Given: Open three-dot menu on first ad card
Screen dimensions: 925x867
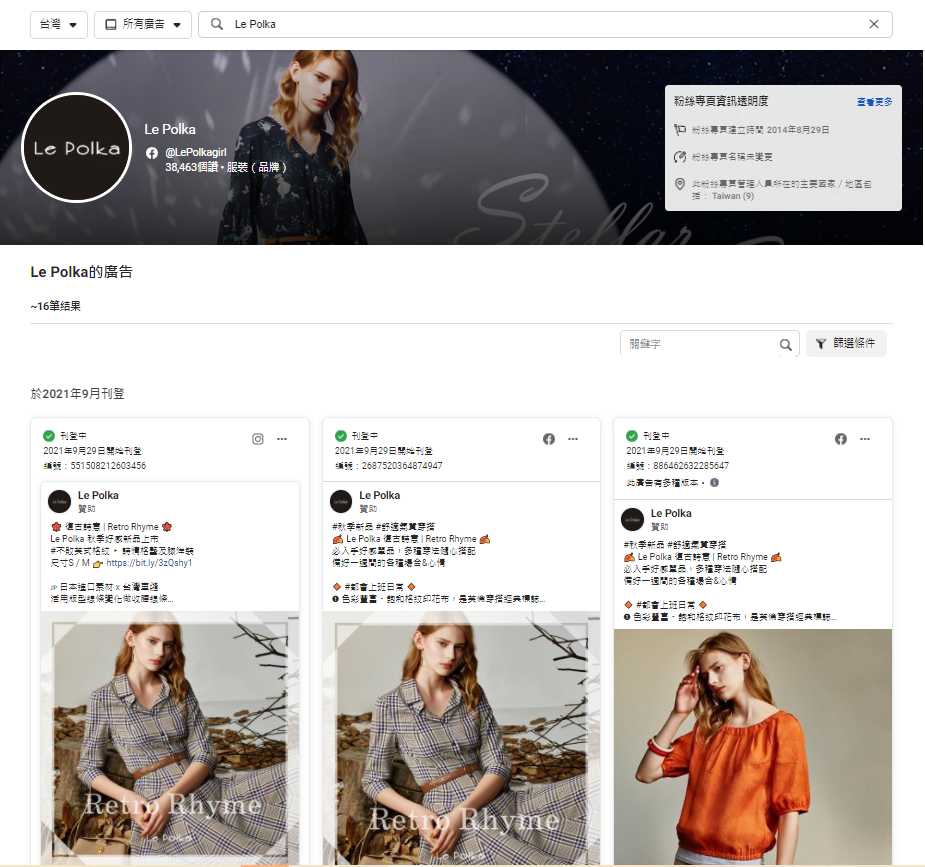Looking at the screenshot, I should (x=282, y=439).
